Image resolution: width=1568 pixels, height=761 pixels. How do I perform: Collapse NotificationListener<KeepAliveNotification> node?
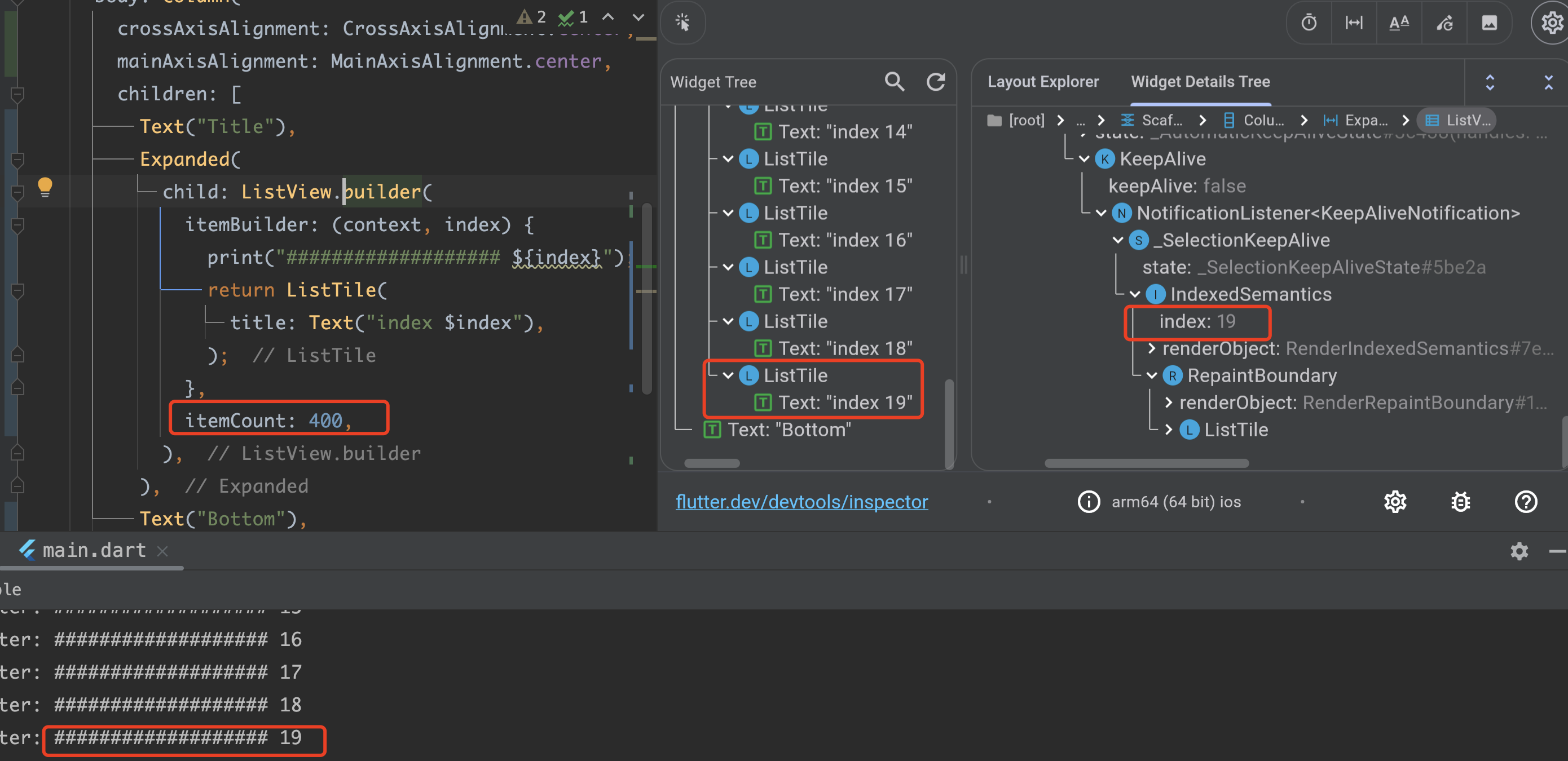(x=1101, y=213)
